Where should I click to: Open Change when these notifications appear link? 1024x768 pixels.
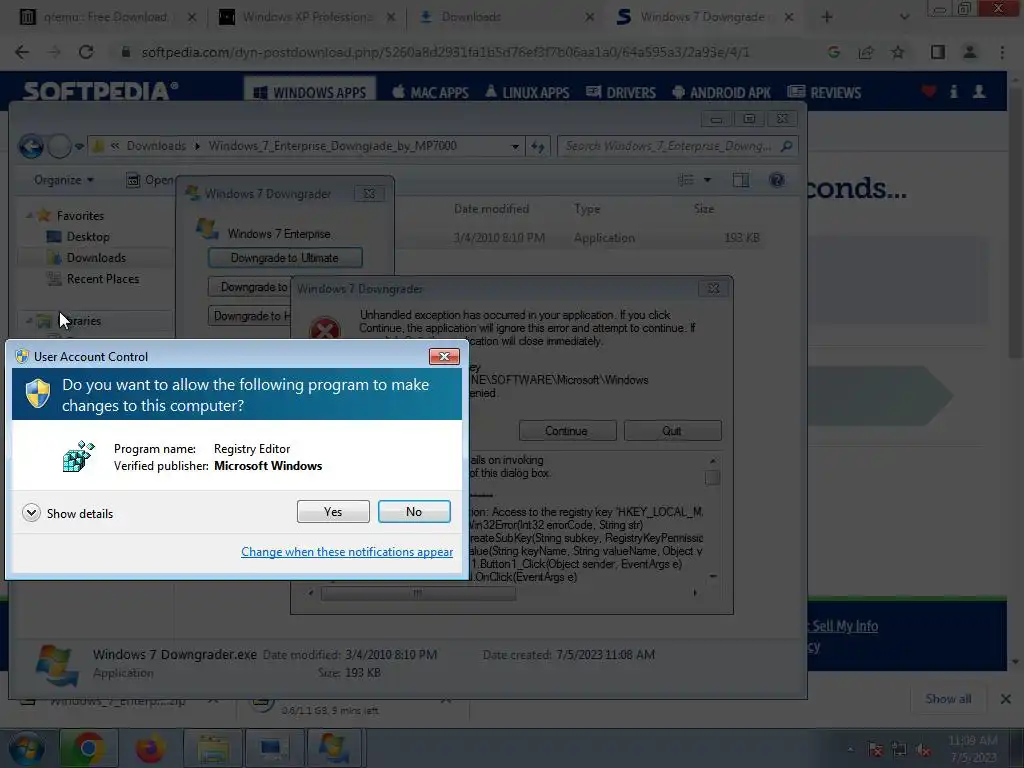pos(347,552)
